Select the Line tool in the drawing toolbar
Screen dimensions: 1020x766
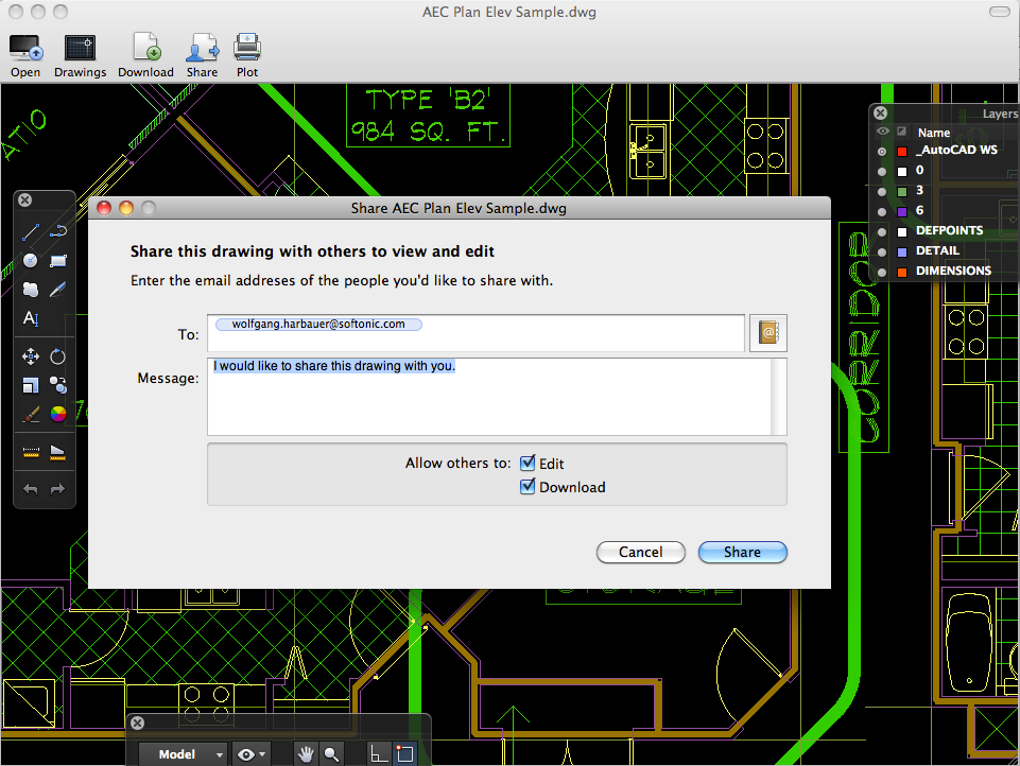pyautogui.click(x=30, y=232)
